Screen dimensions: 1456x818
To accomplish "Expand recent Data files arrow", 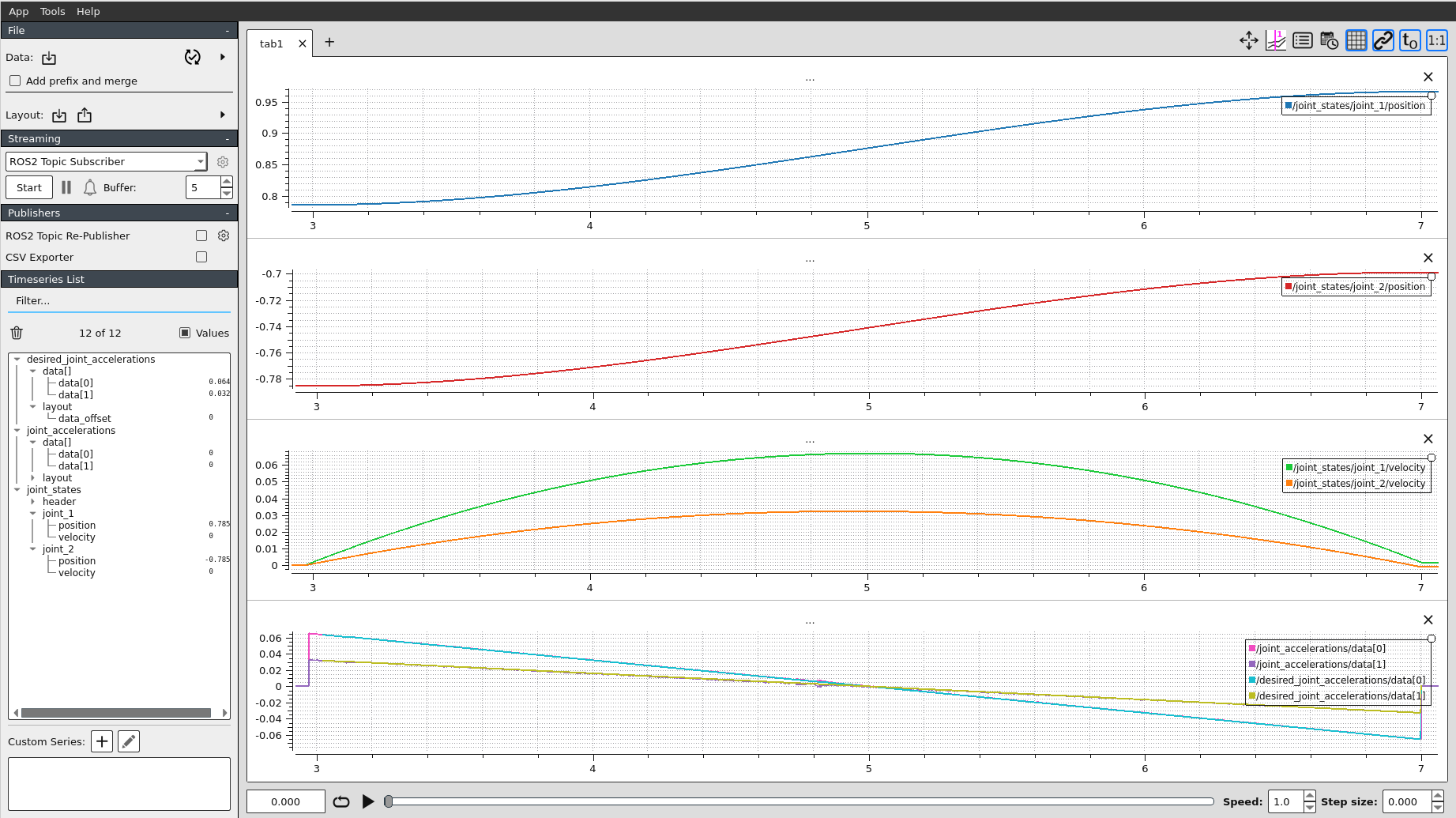I will (223, 57).
